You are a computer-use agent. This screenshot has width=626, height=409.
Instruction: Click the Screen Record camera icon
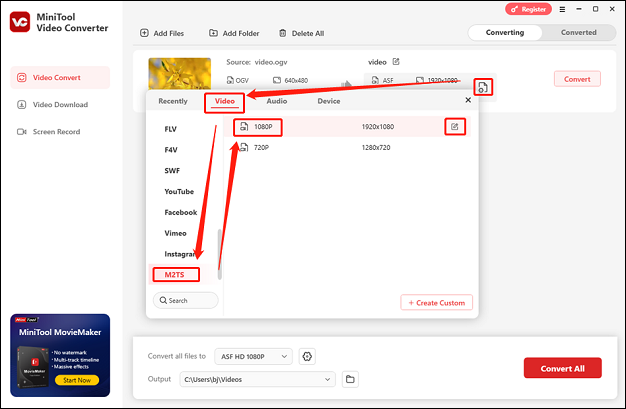tap(22, 132)
